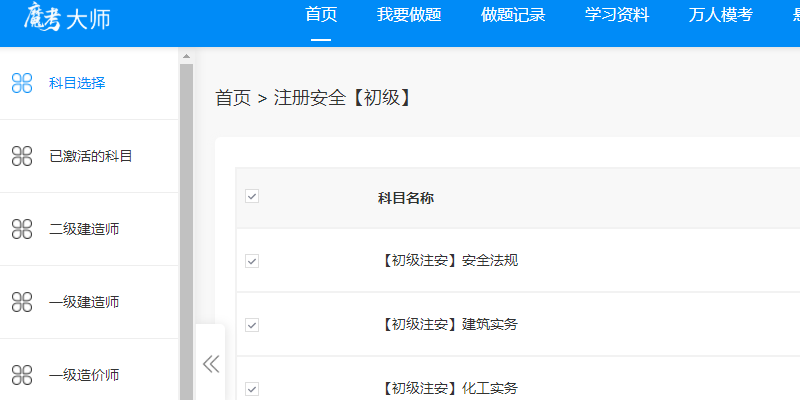
Task: Click the 科目名称 column header
Action: 406,198
